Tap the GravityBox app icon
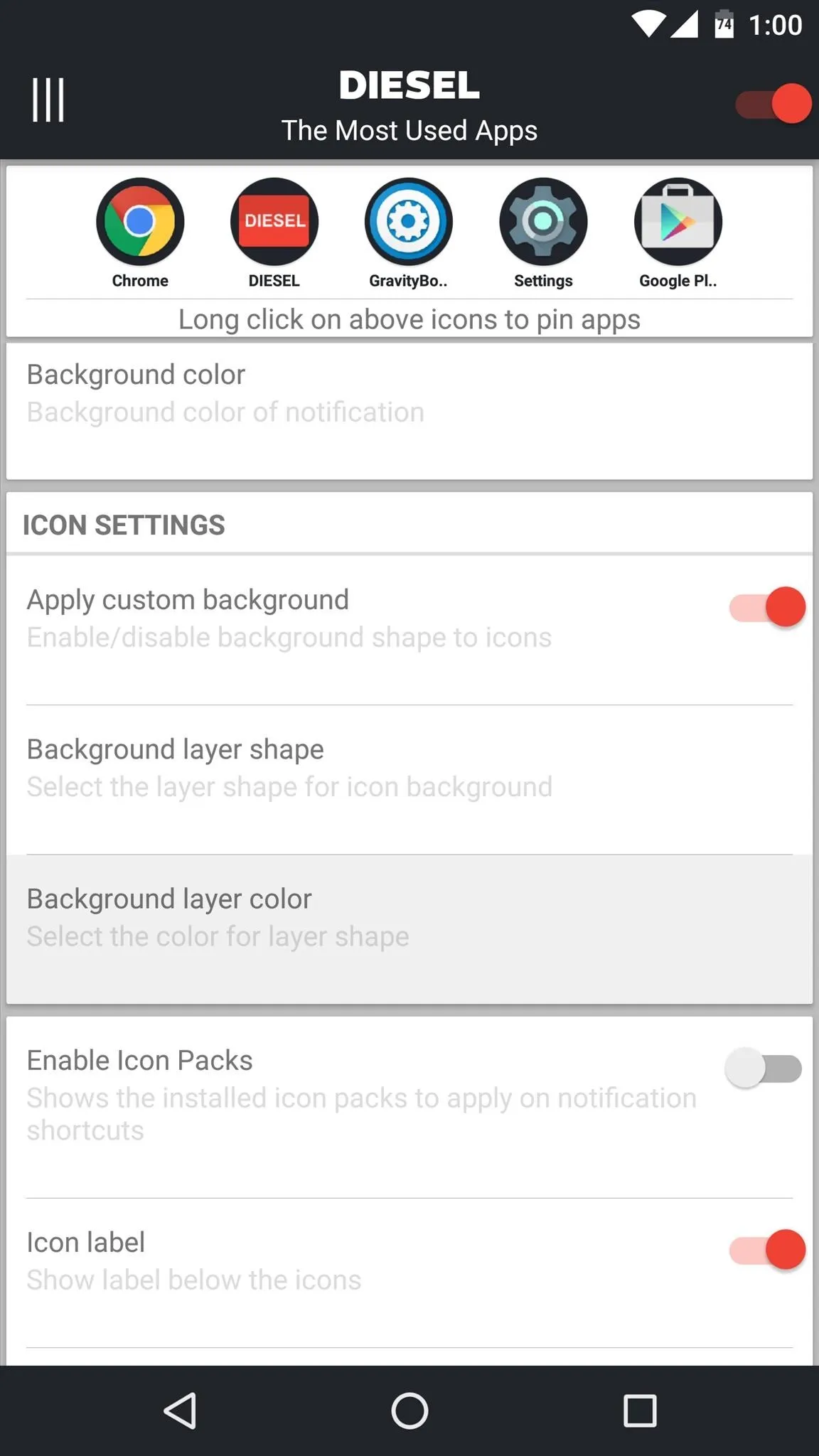Image resolution: width=819 pixels, height=1456 pixels. point(409,222)
